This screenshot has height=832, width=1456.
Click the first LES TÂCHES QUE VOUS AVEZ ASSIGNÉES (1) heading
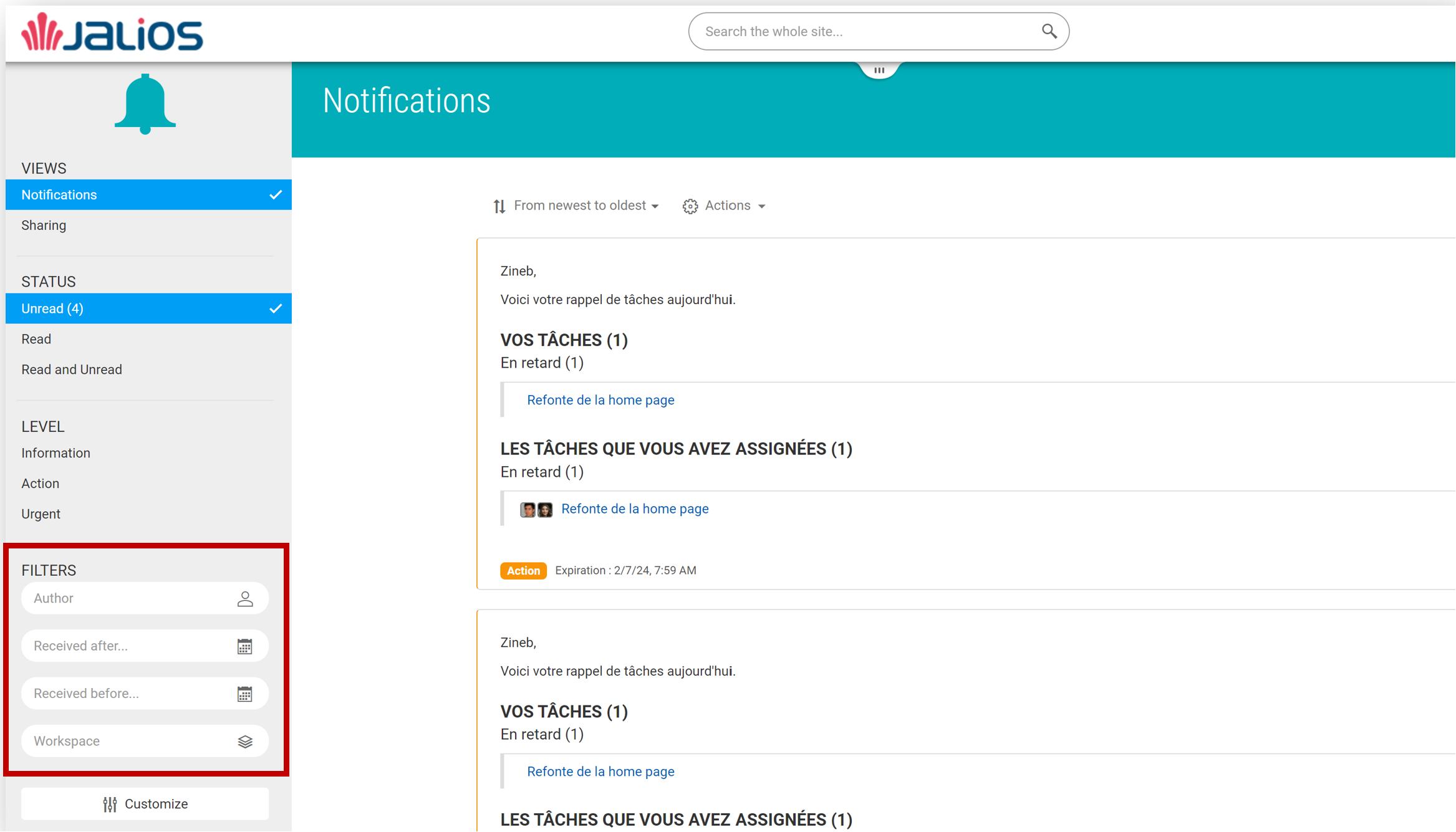pyautogui.click(x=676, y=449)
